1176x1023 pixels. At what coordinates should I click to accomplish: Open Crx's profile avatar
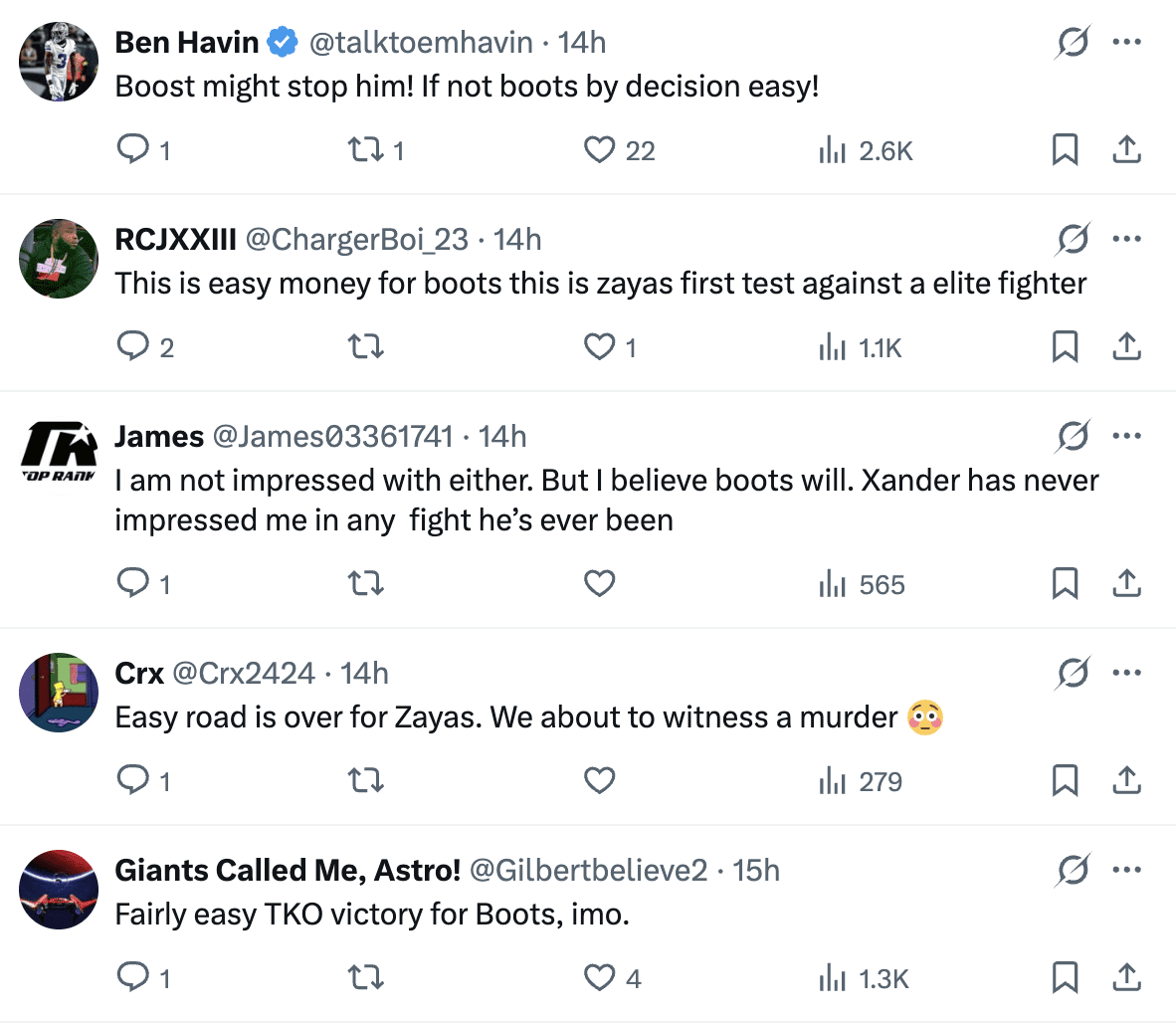(x=59, y=693)
